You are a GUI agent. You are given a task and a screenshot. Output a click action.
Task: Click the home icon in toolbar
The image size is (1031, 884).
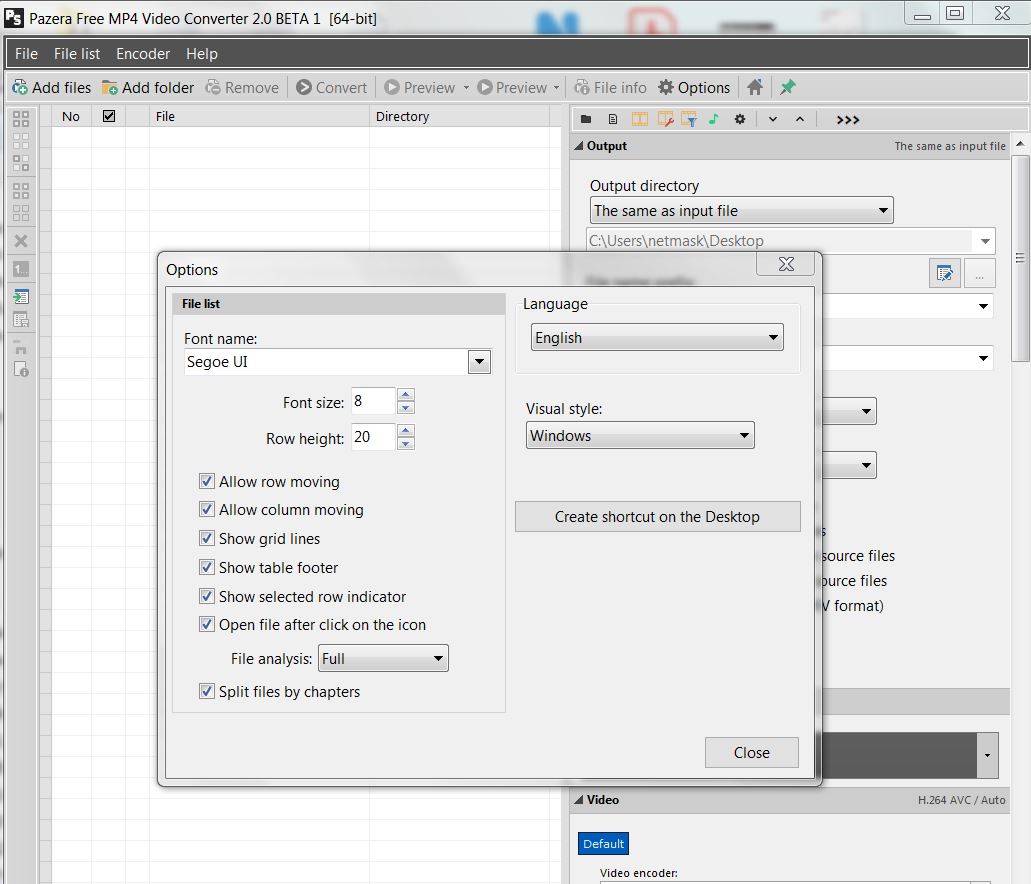click(x=755, y=87)
